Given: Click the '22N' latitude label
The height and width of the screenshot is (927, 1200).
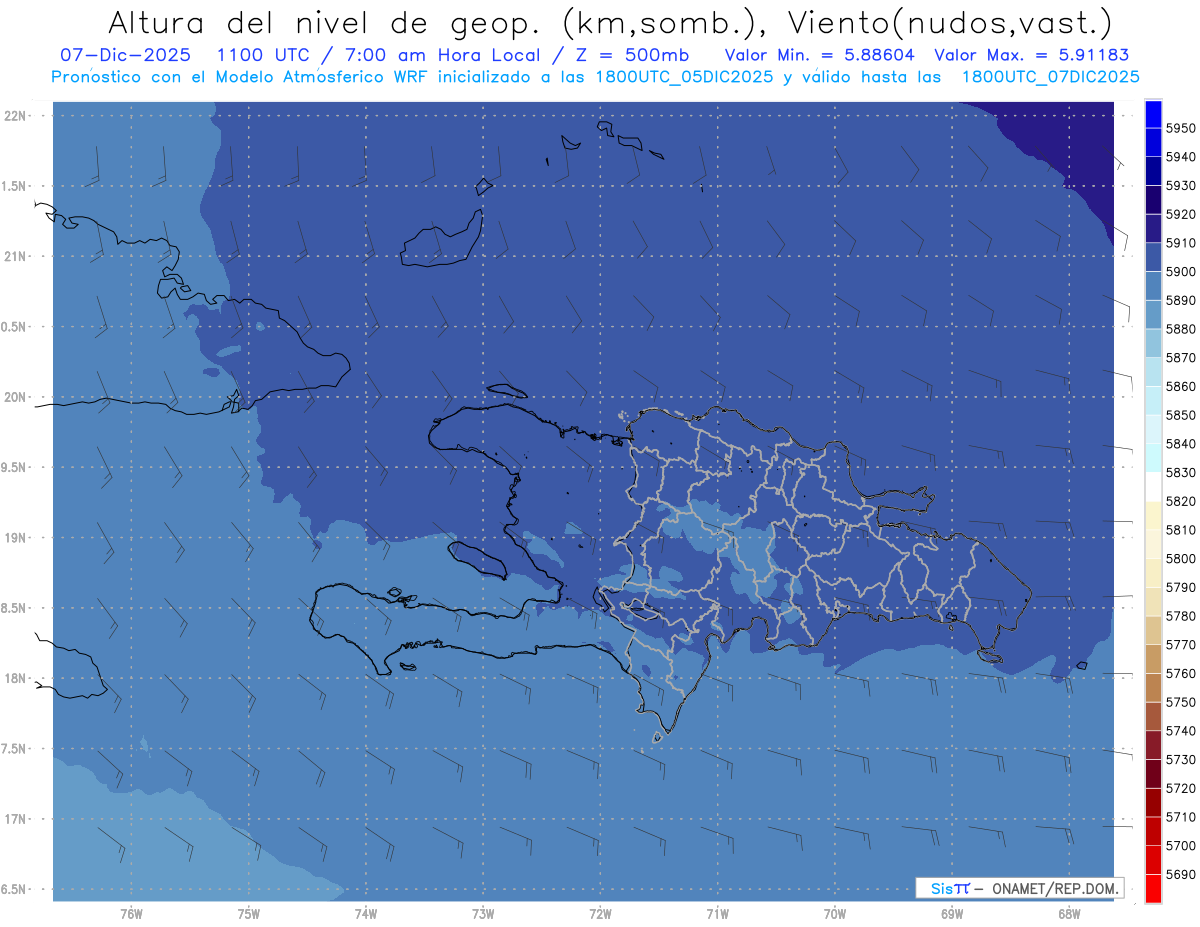Looking at the screenshot, I should [16, 116].
